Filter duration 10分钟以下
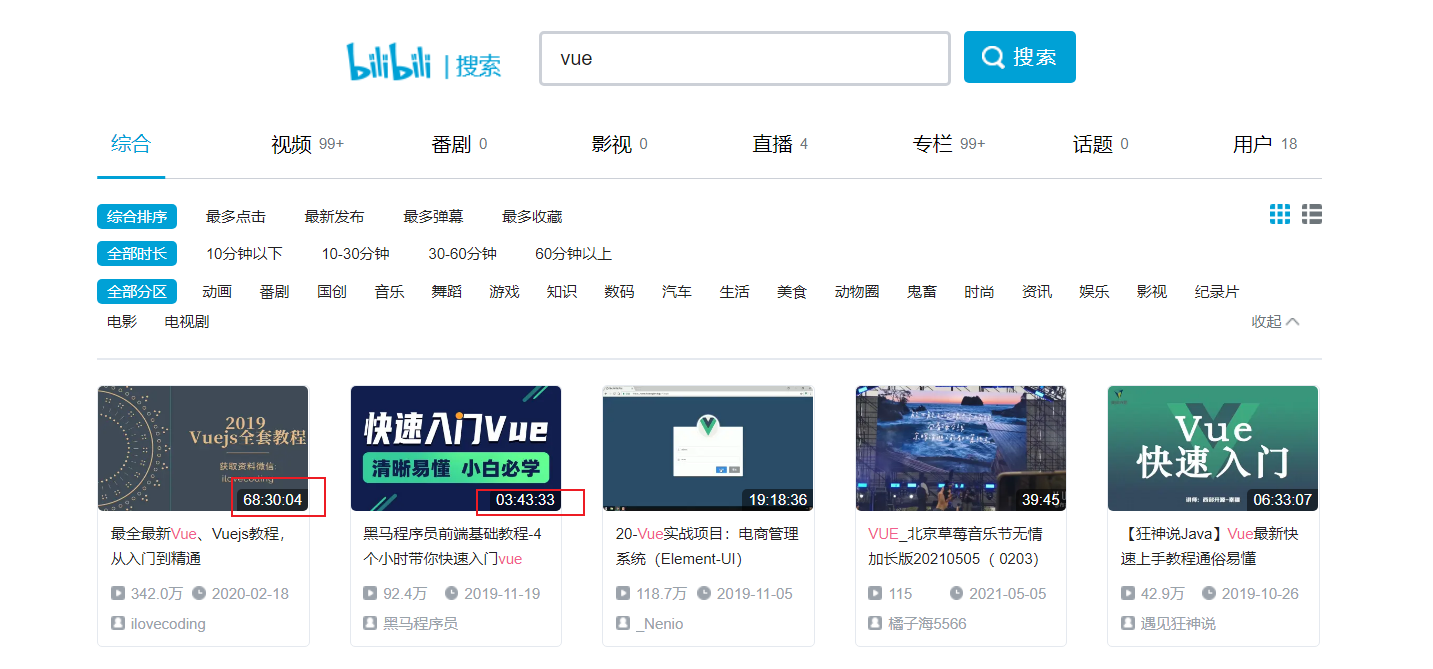The image size is (1433, 669). point(244,254)
